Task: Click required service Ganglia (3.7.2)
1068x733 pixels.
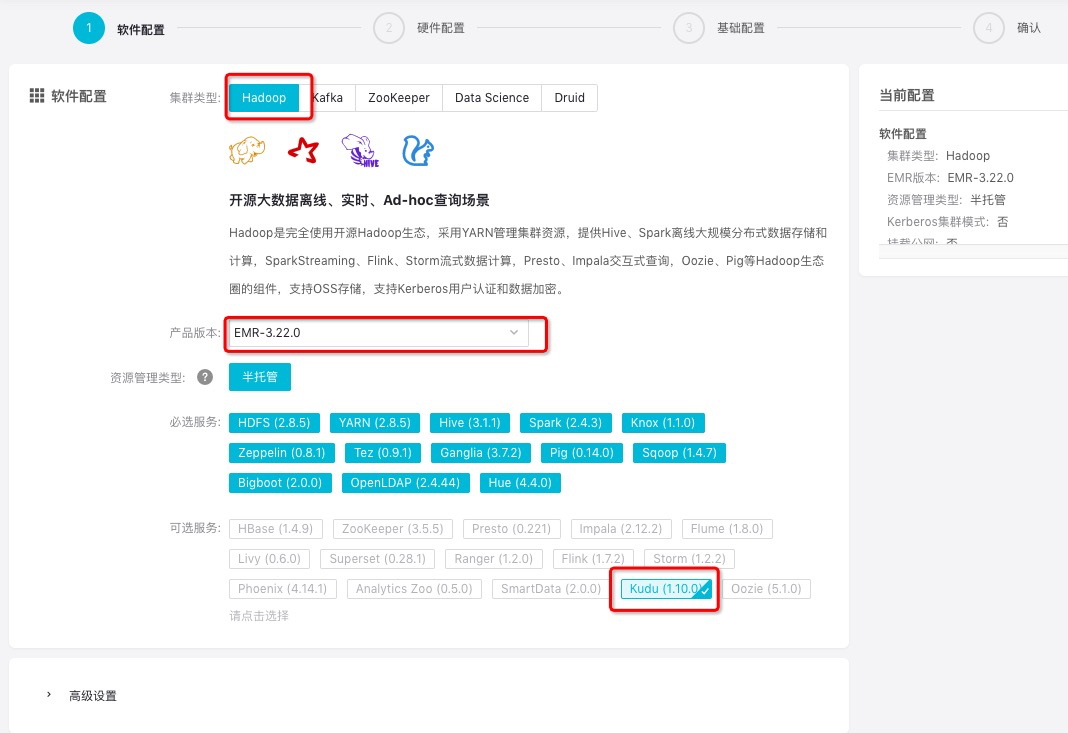Action: pos(481,452)
